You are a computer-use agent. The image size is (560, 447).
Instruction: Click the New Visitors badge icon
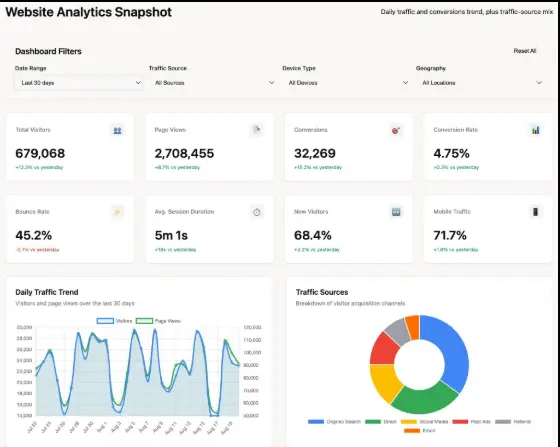[x=396, y=212]
